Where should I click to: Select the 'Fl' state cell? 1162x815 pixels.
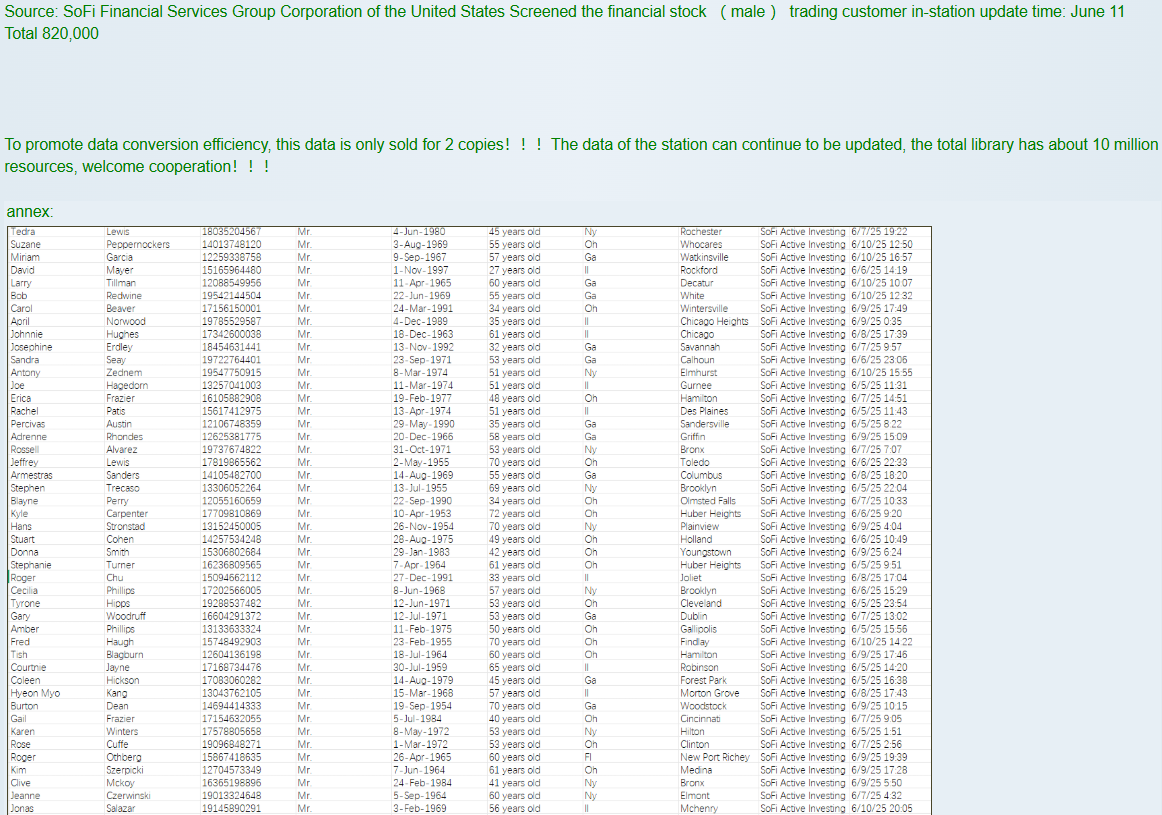[589, 757]
